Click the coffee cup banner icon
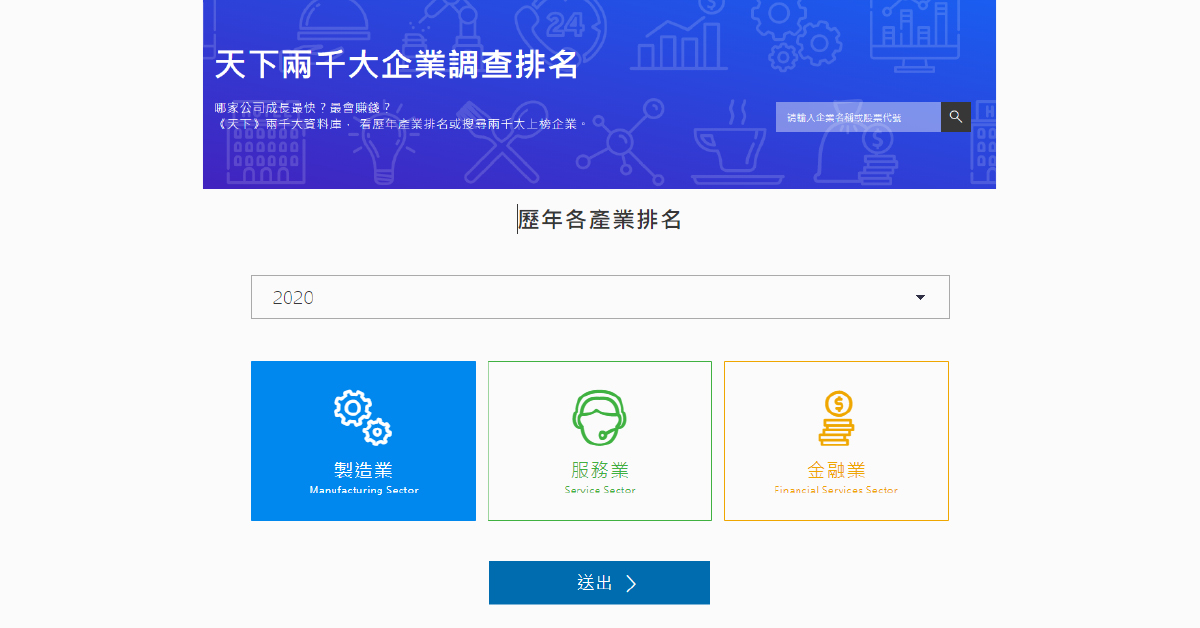The height and width of the screenshot is (628, 1200). point(737,145)
